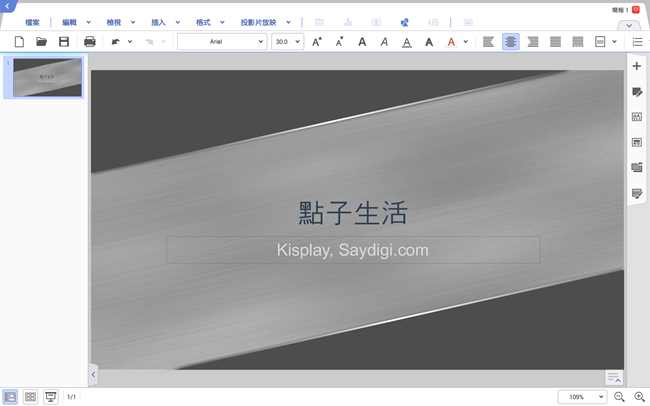Click the Kisplay, Saydigi.com subtitle box
650x406 pixels.
353,250
